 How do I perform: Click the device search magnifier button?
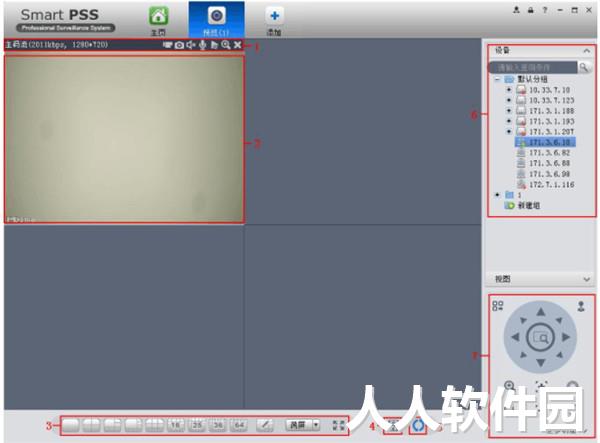coord(584,67)
